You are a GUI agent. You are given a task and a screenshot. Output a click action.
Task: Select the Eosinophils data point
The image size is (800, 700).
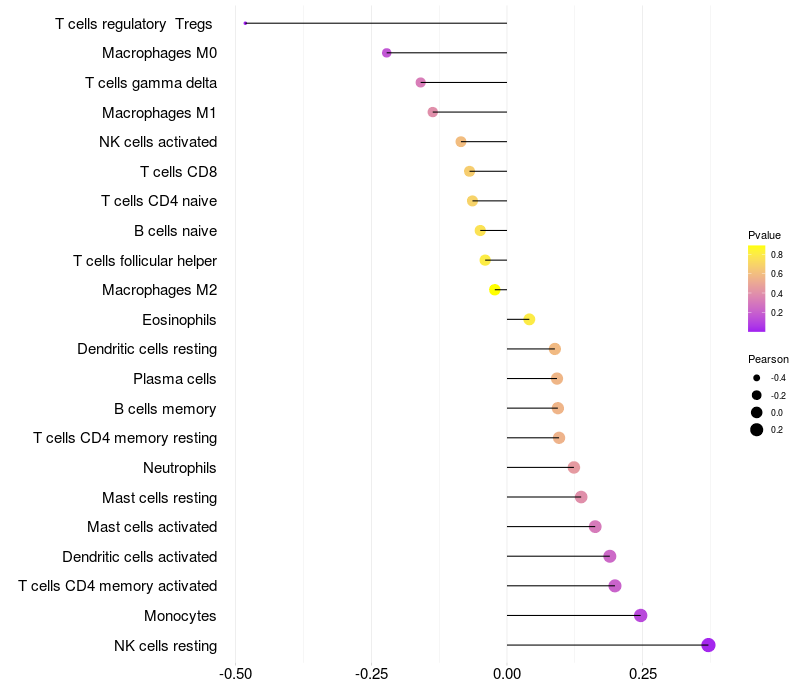[529, 319]
